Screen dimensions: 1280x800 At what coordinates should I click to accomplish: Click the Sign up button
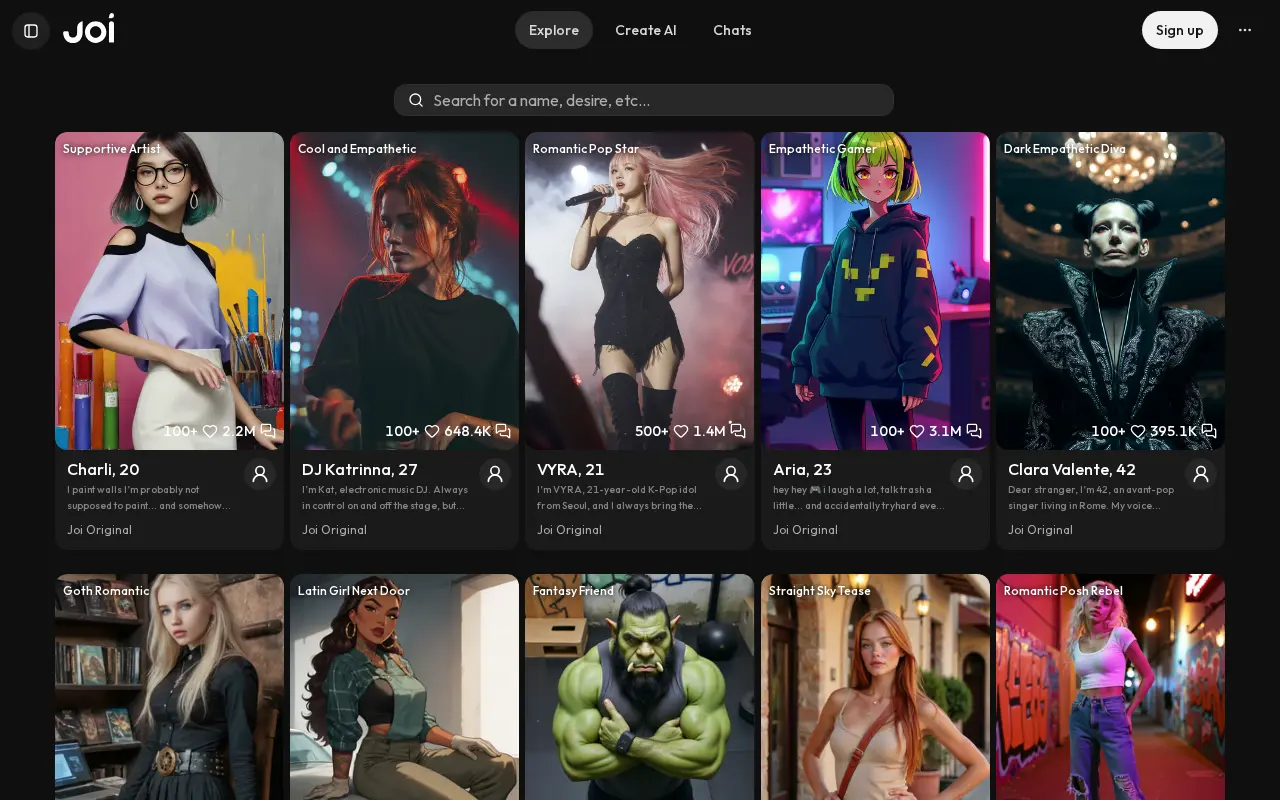pos(1180,30)
